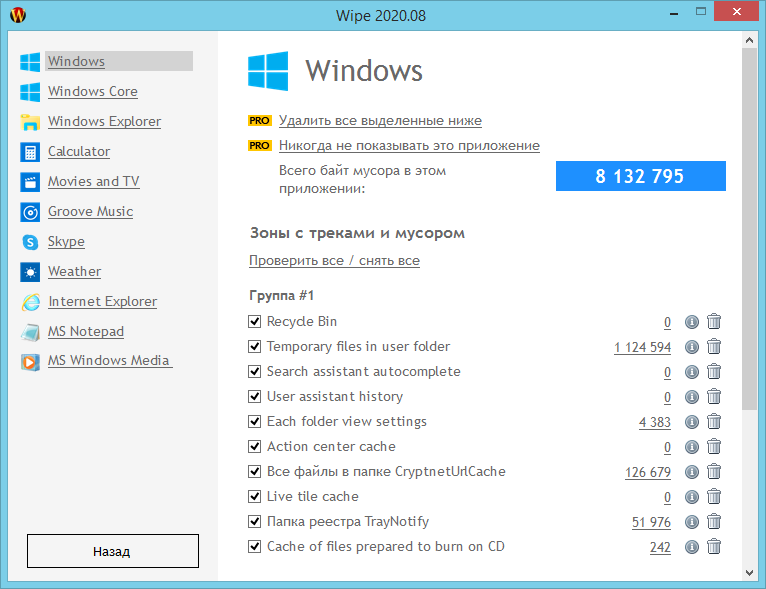Screen dimensions: 766x589
Task: Click the Wipe app icon in title bar
Action: [x=18, y=15]
